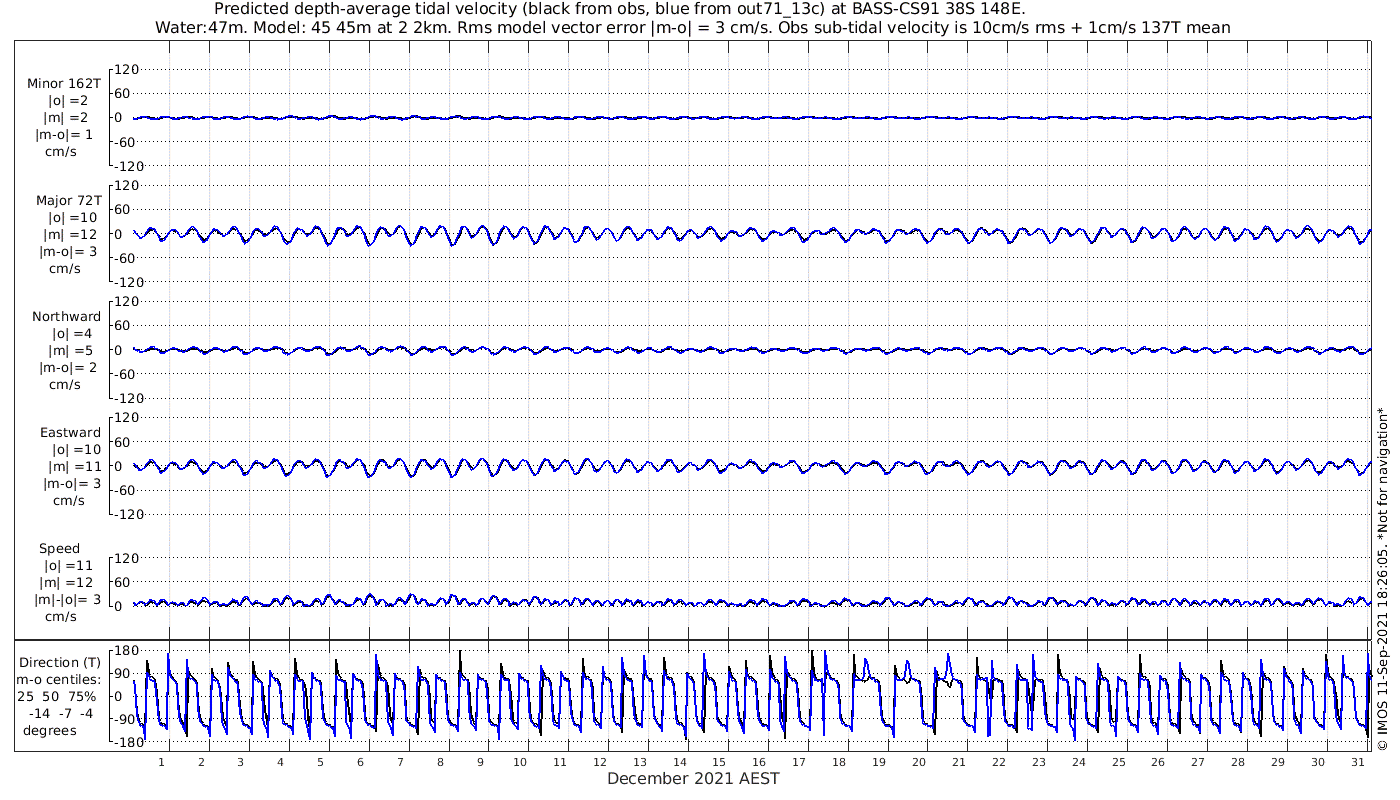This screenshot has width=1400, height=800.
Task: Click day 21 on the date axis
Action: point(959,762)
